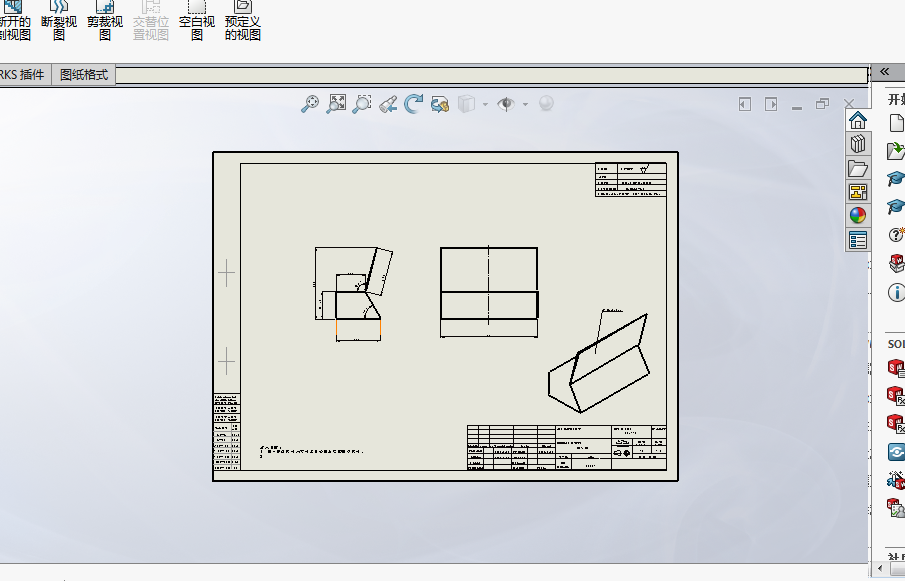Image resolution: width=905 pixels, height=581 pixels.
Task: Click the left pane split arrow button
Action: (745, 104)
